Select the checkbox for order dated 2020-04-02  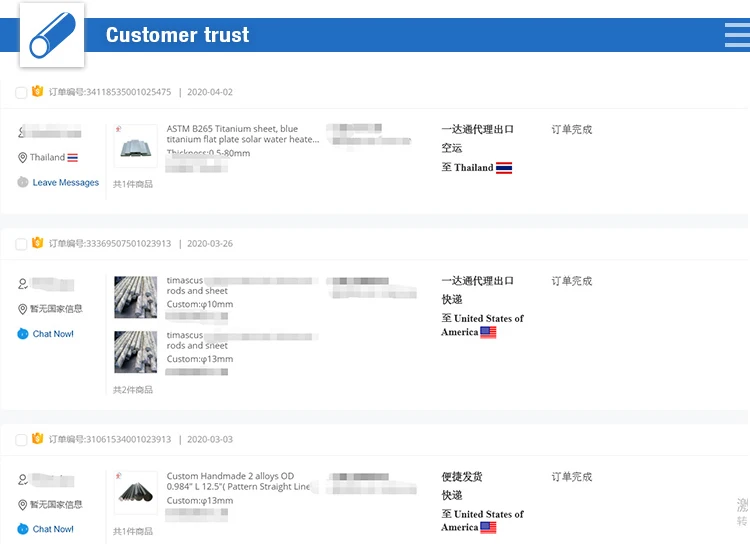tap(21, 93)
